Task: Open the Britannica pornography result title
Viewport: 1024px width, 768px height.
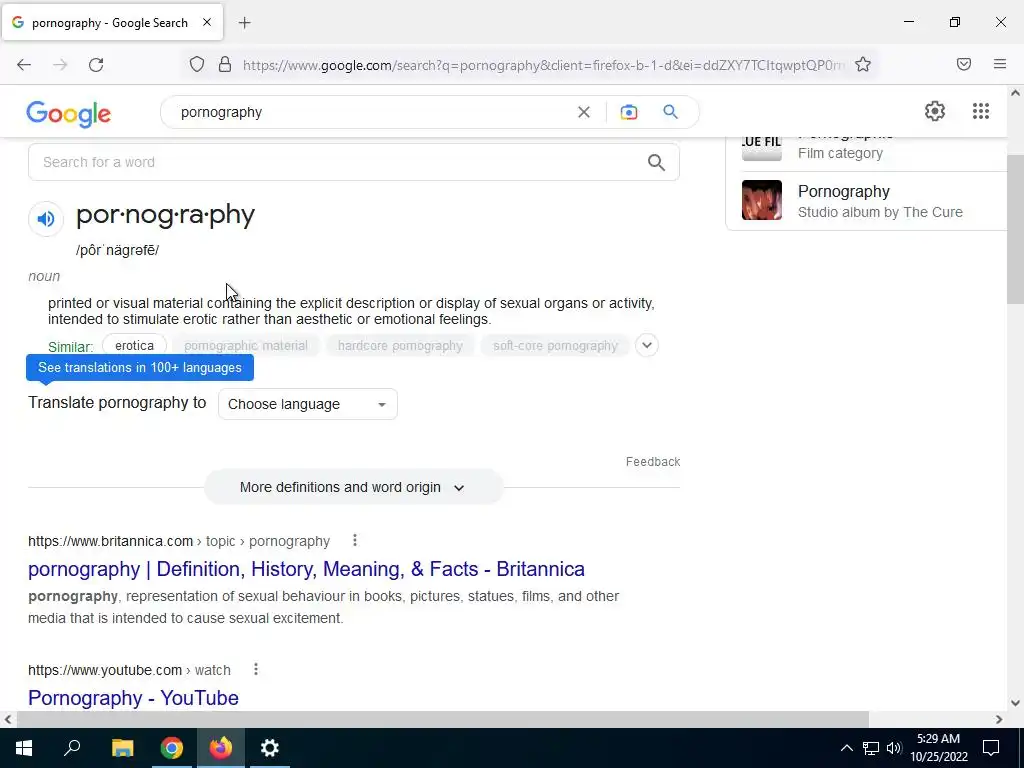Action: pos(306,569)
